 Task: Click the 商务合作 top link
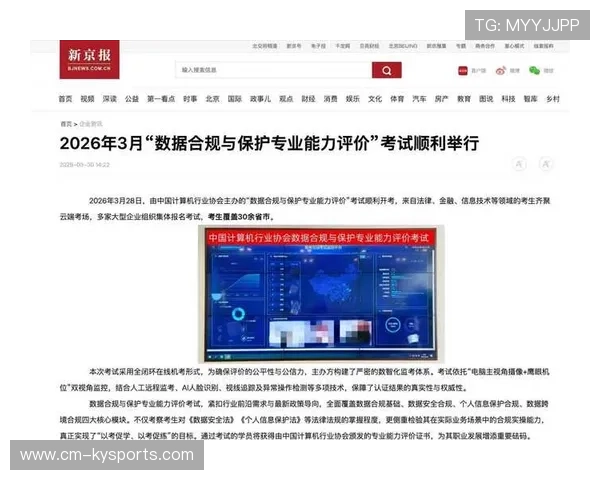[485, 46]
